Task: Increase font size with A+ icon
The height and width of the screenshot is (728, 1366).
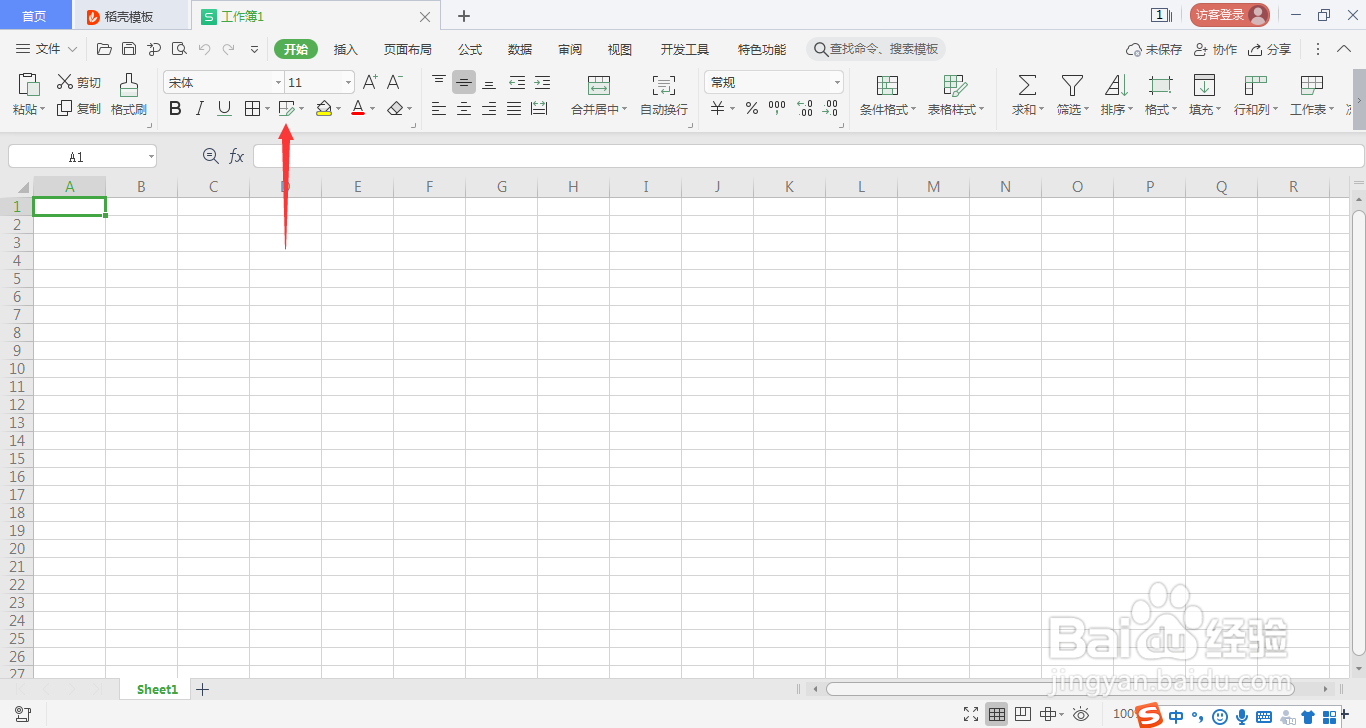Action: 370,82
